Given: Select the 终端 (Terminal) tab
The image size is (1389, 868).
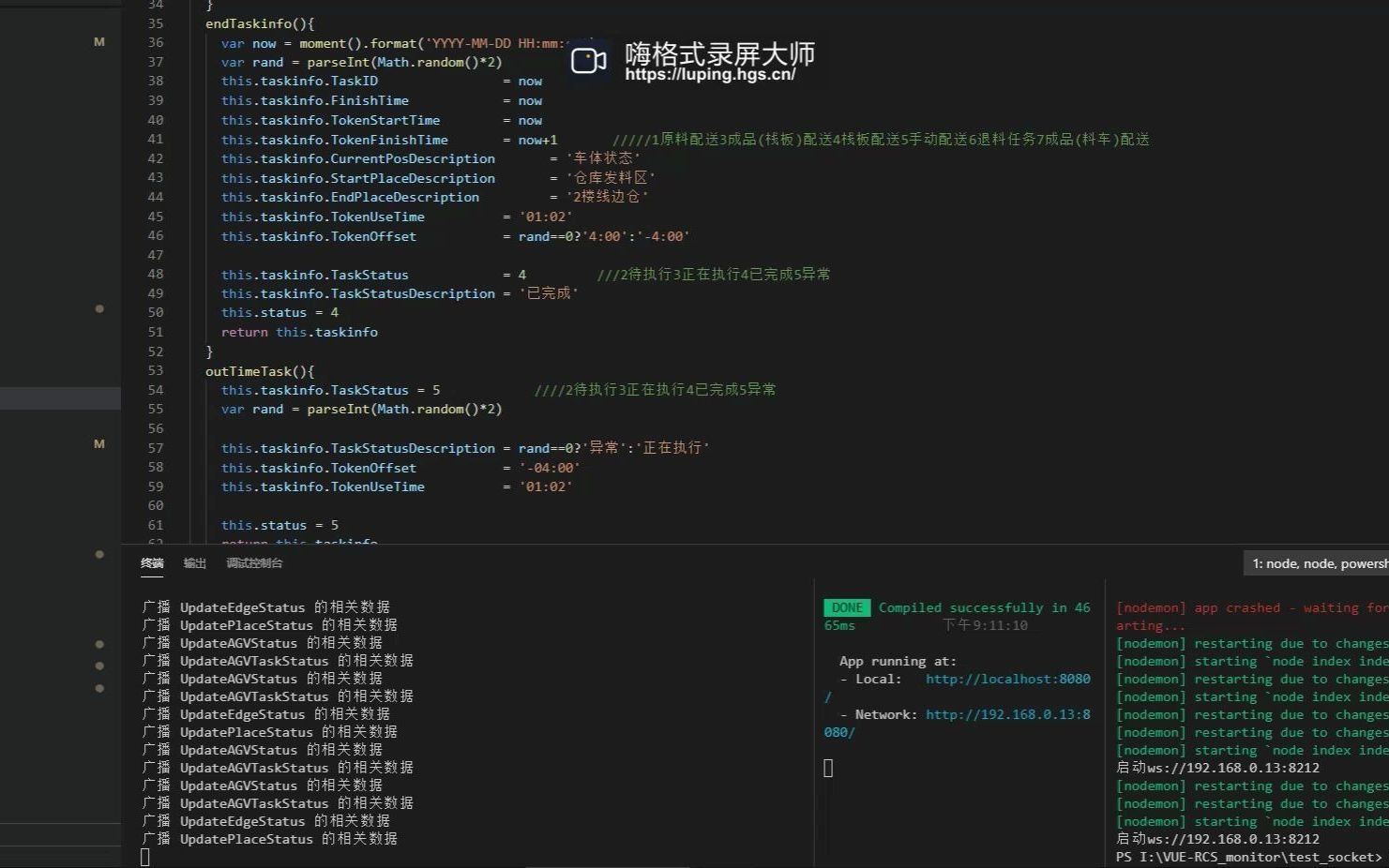Looking at the screenshot, I should [x=152, y=563].
